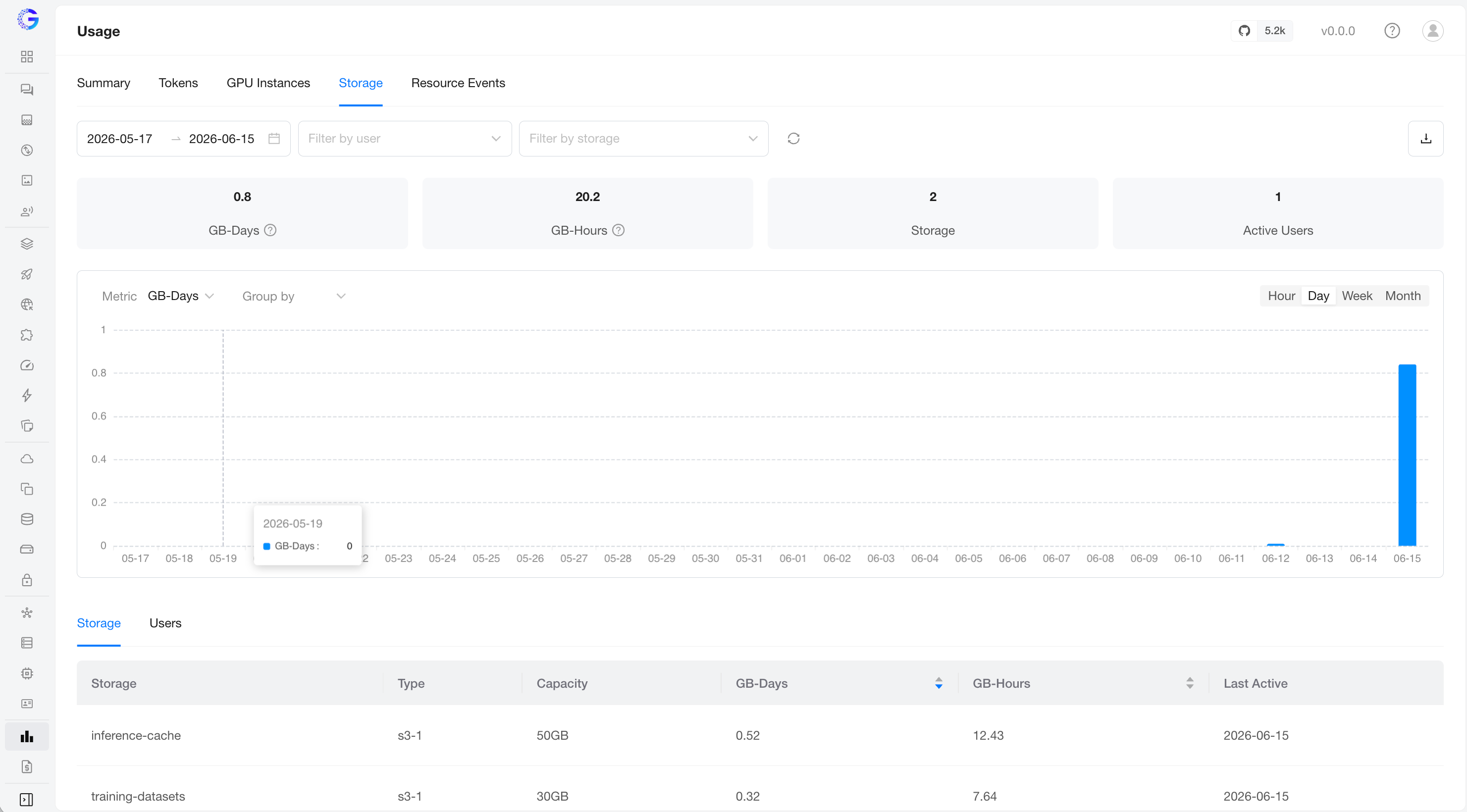Viewport: 1467px width, 812px height.
Task: Click the refresh icon beside filters
Action: point(793,138)
